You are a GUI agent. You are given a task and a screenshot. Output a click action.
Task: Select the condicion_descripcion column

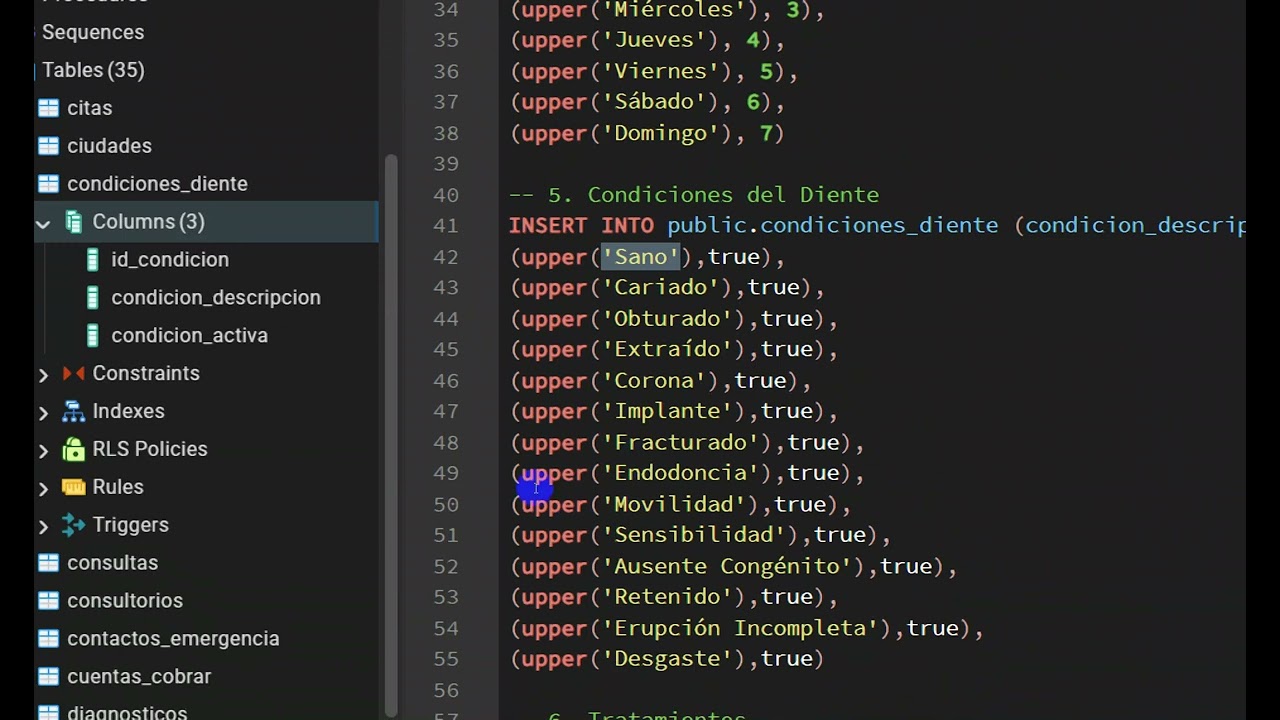tap(216, 298)
